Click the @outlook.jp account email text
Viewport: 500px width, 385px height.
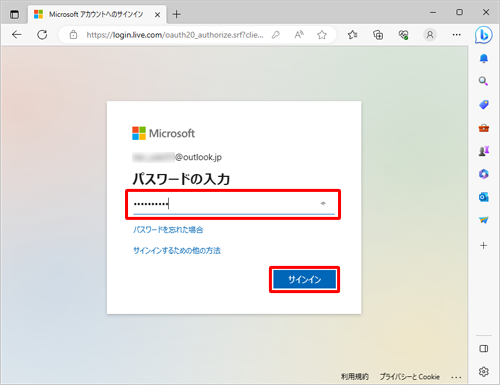tap(177, 157)
